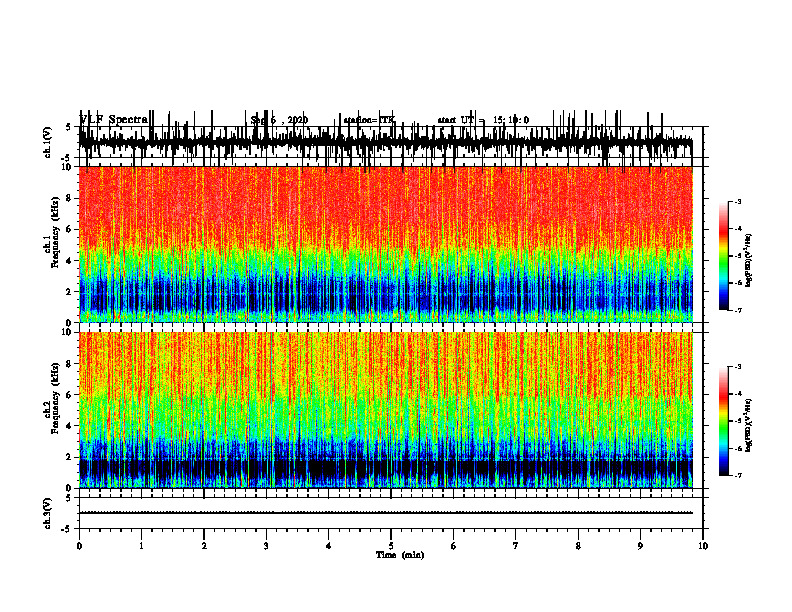Click the "ch.3(V)" waveform axis label
Image resolution: width=792 pixels, height=612 pixels.
pos(47,514)
